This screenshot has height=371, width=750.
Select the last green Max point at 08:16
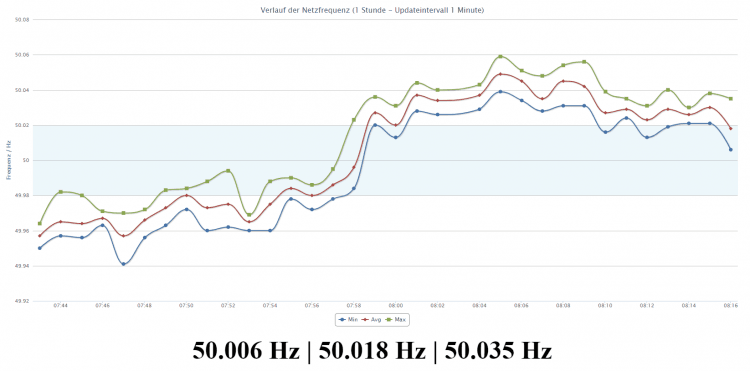pyautogui.click(x=731, y=98)
